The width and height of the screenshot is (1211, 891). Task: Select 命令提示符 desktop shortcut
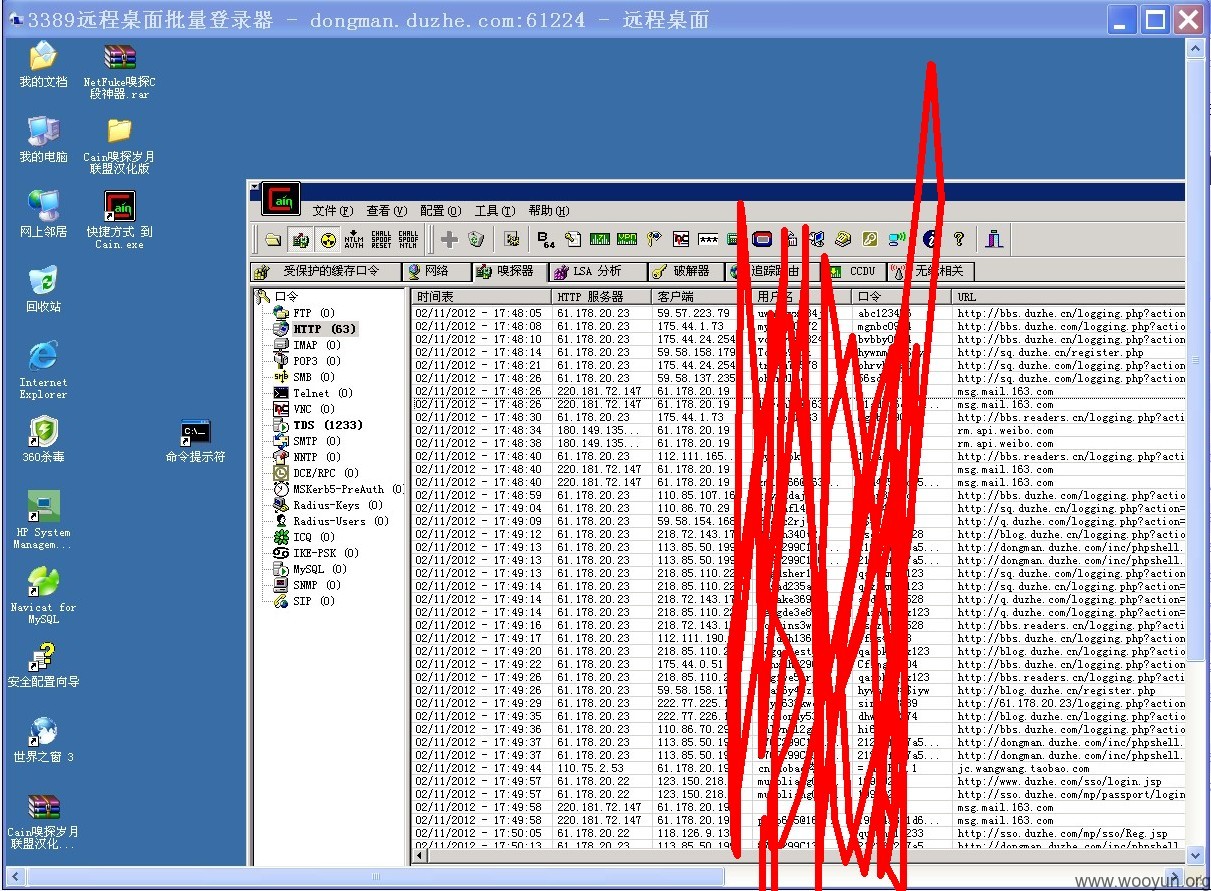[195, 440]
